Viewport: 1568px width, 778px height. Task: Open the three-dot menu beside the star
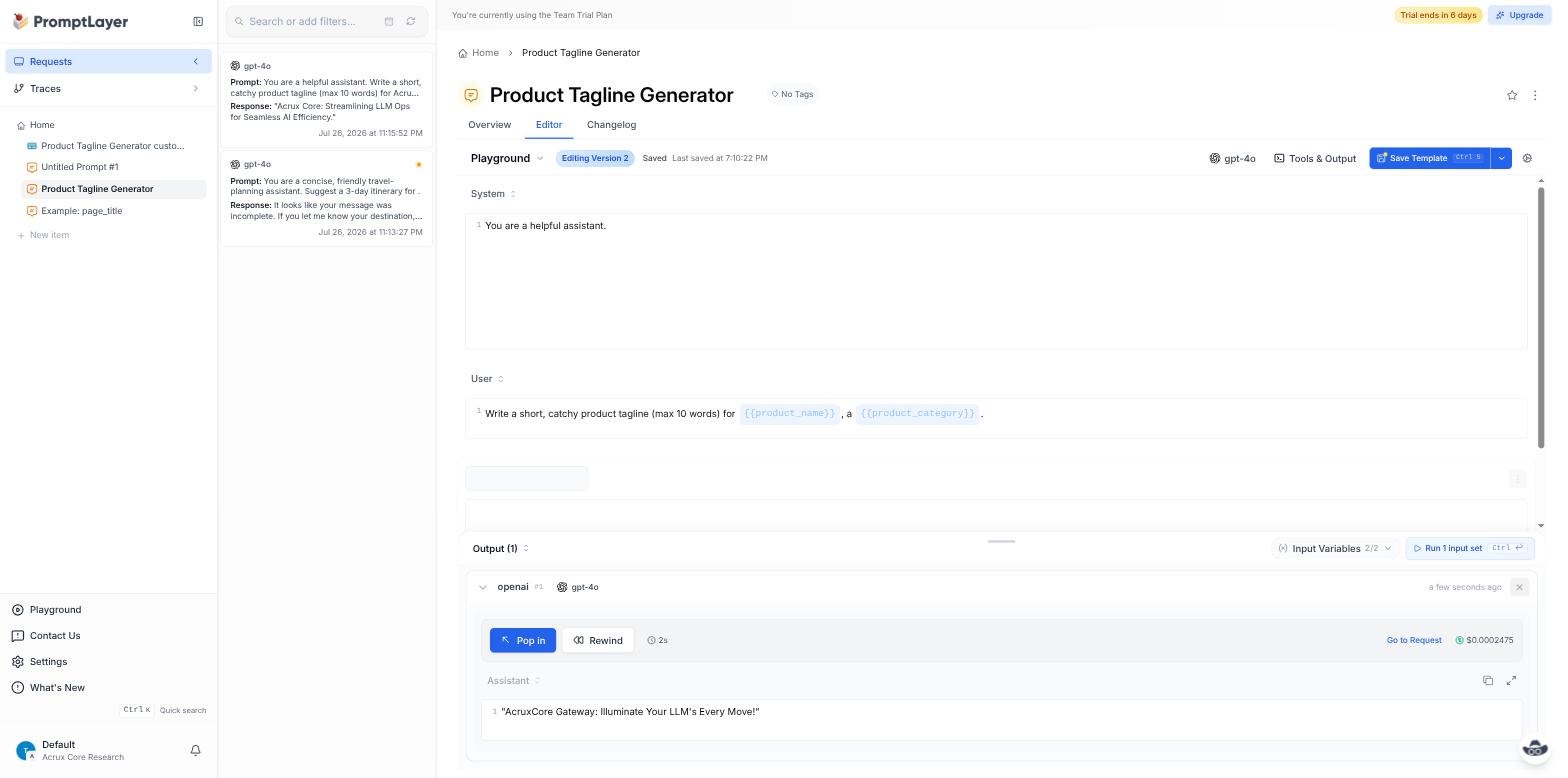[x=1535, y=95]
